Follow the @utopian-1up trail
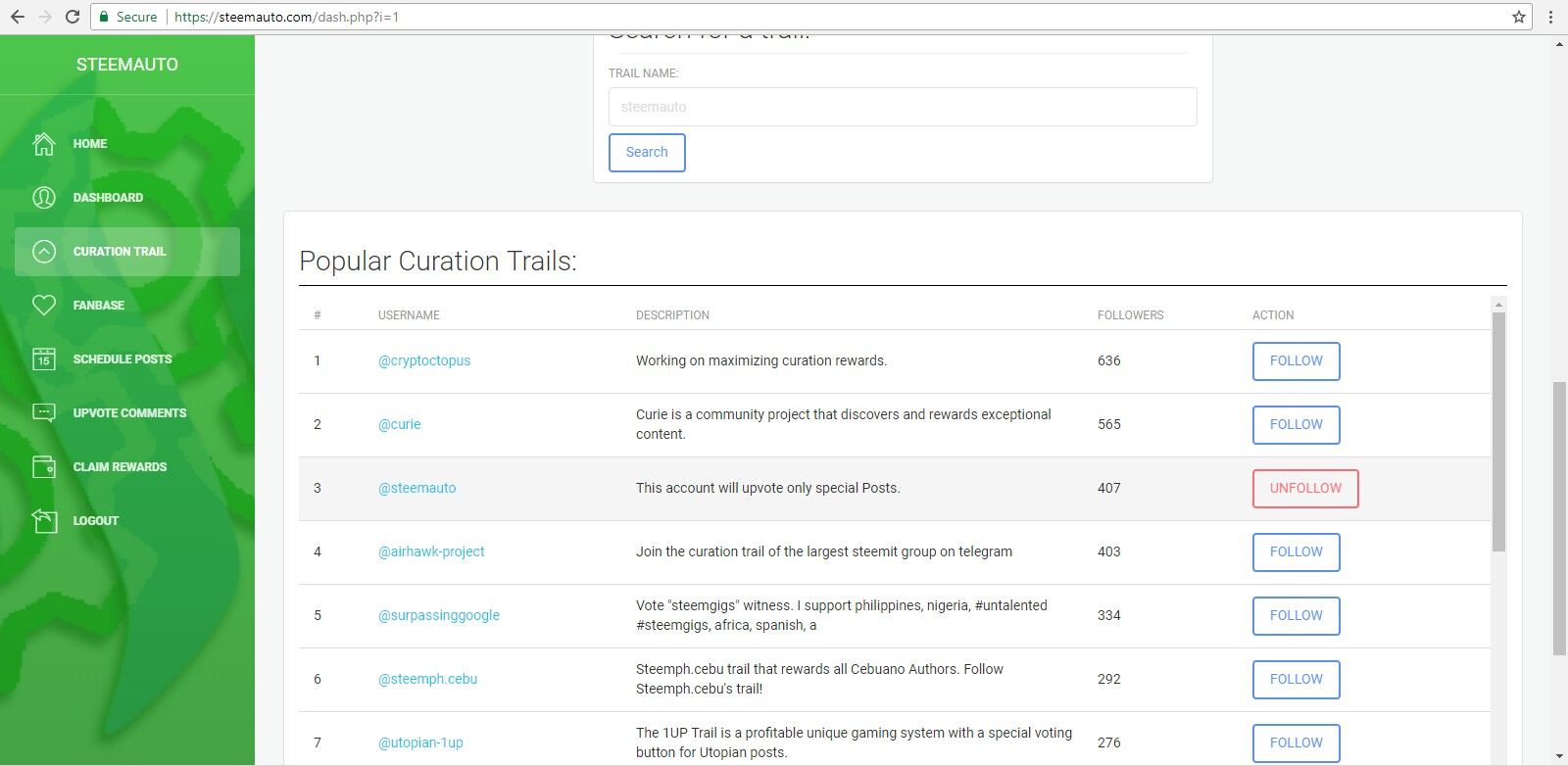This screenshot has width=1568, height=766. [x=1296, y=743]
